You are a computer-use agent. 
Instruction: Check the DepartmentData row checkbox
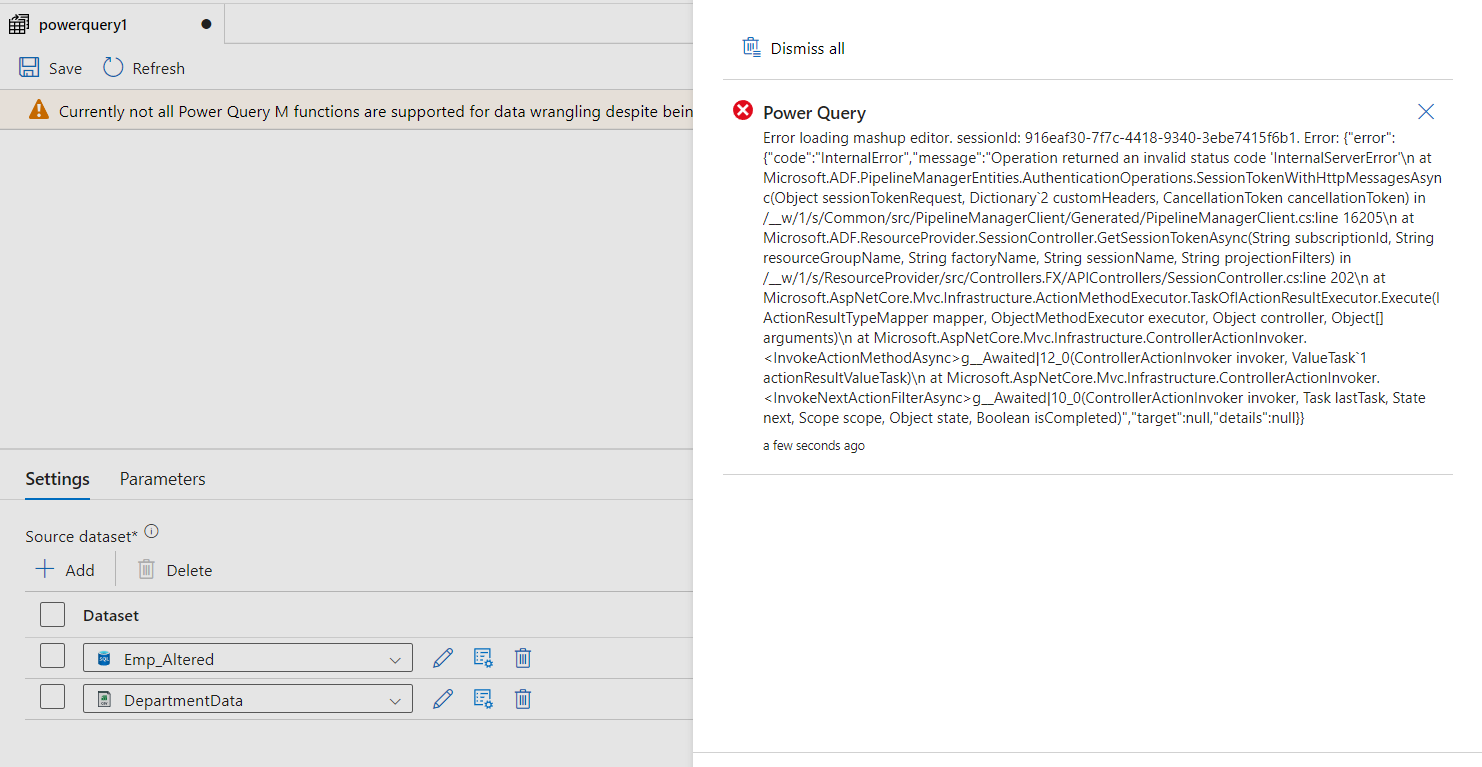[x=53, y=697]
